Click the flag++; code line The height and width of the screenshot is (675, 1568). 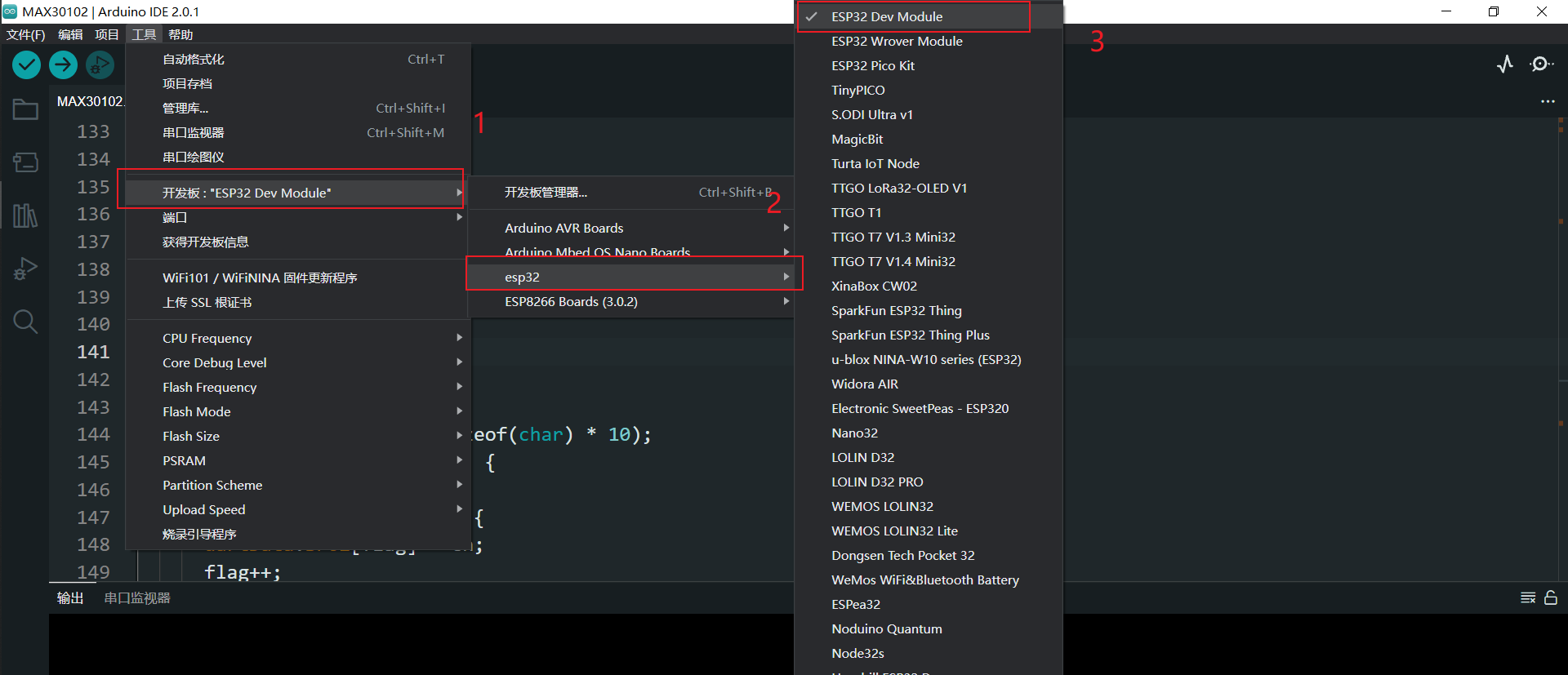[x=243, y=572]
